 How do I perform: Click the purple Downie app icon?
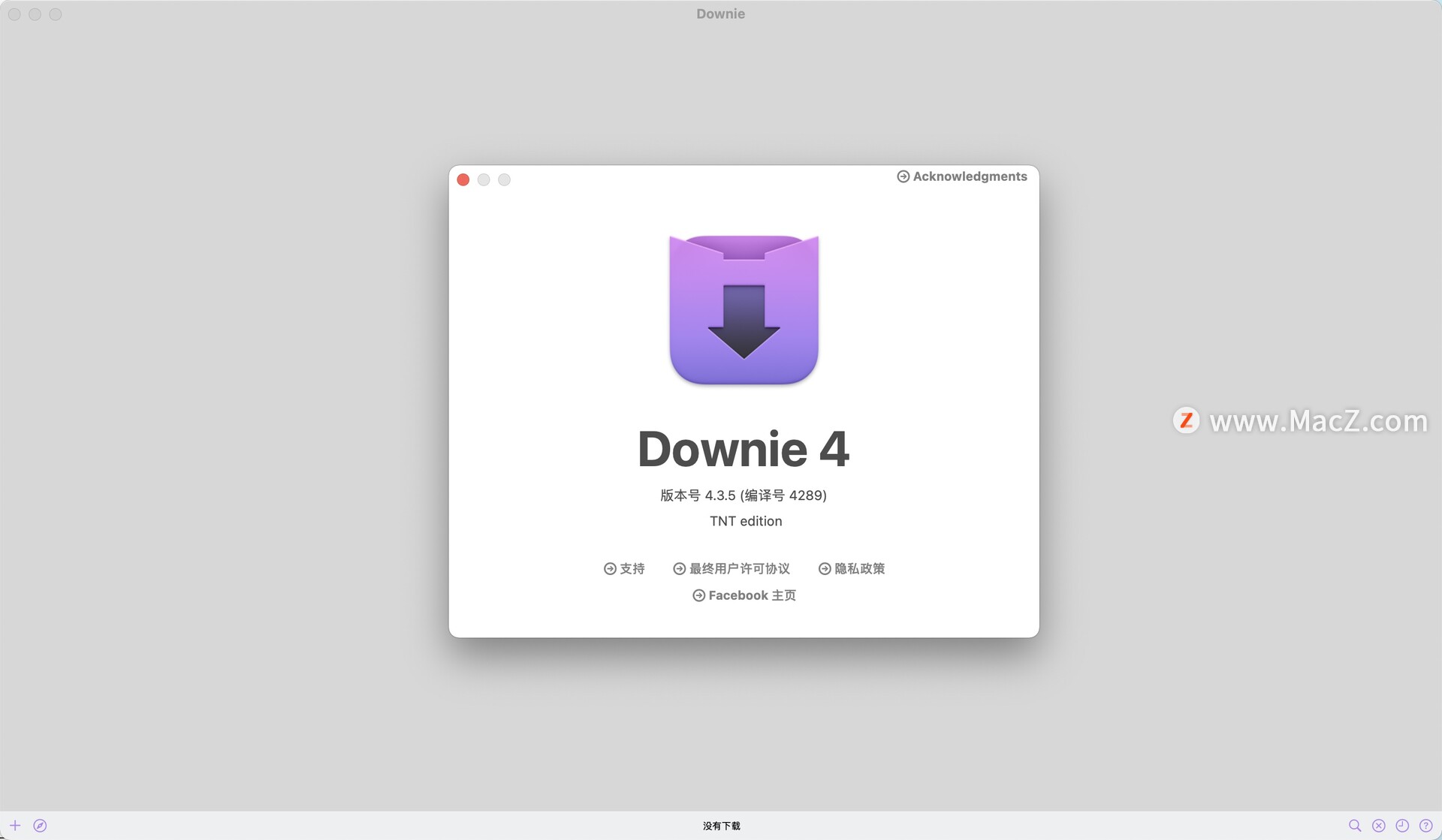tap(744, 309)
